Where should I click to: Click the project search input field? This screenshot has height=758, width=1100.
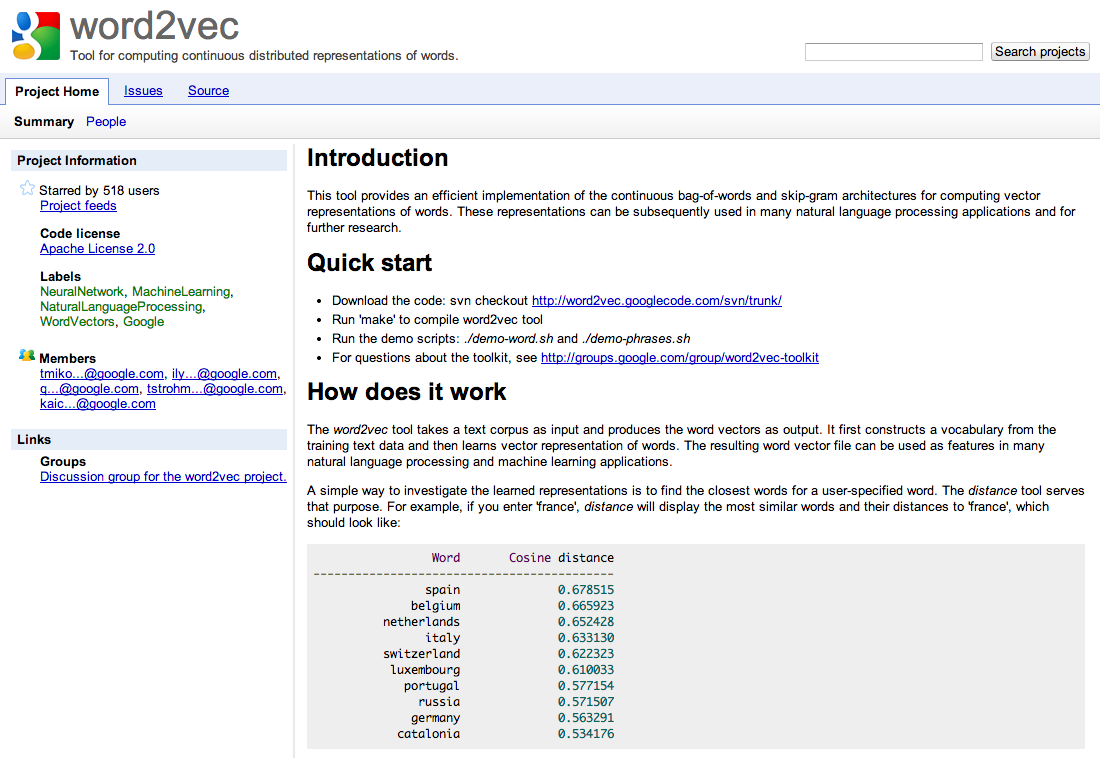(x=893, y=52)
